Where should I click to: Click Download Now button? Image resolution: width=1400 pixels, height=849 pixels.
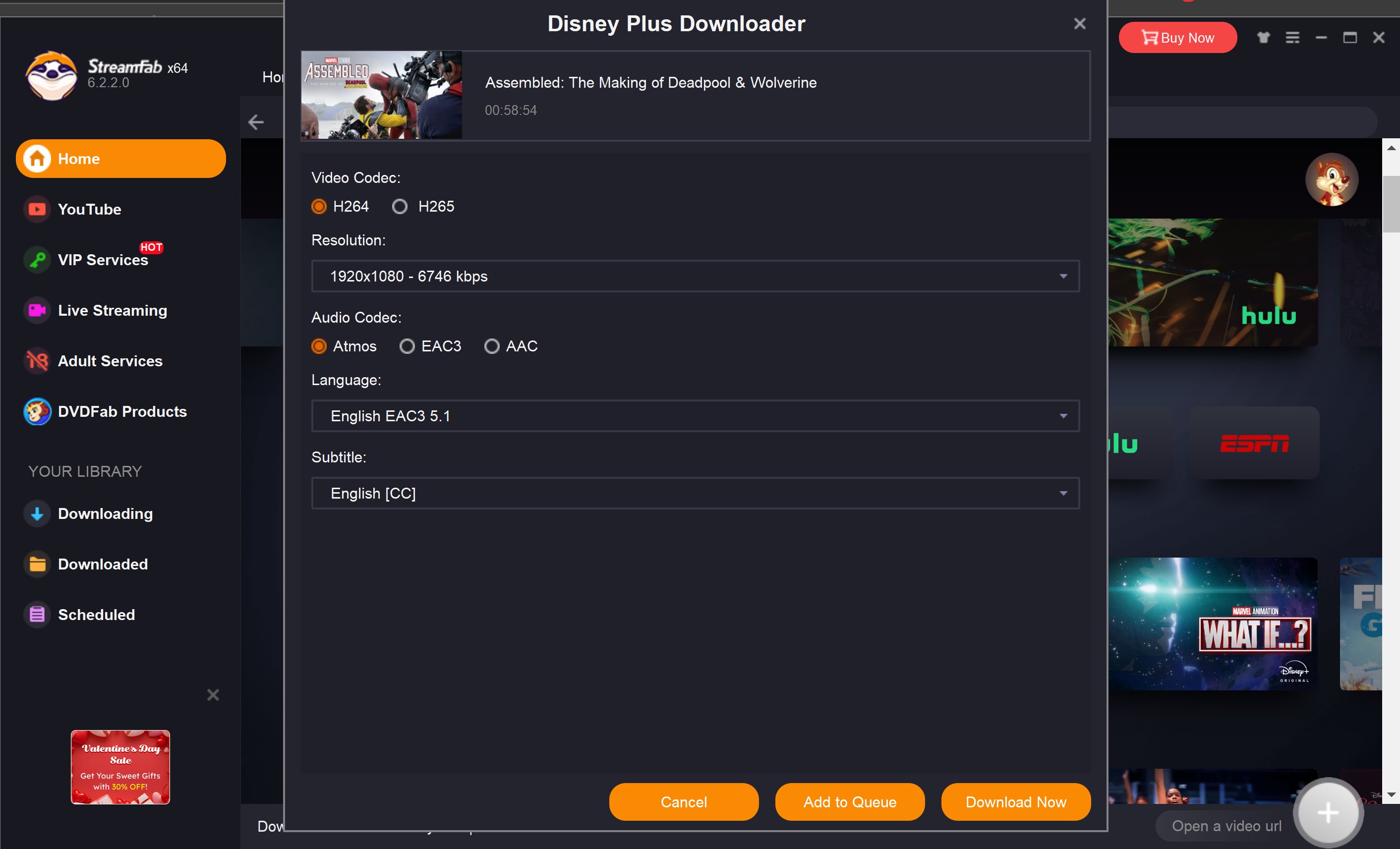[1016, 802]
